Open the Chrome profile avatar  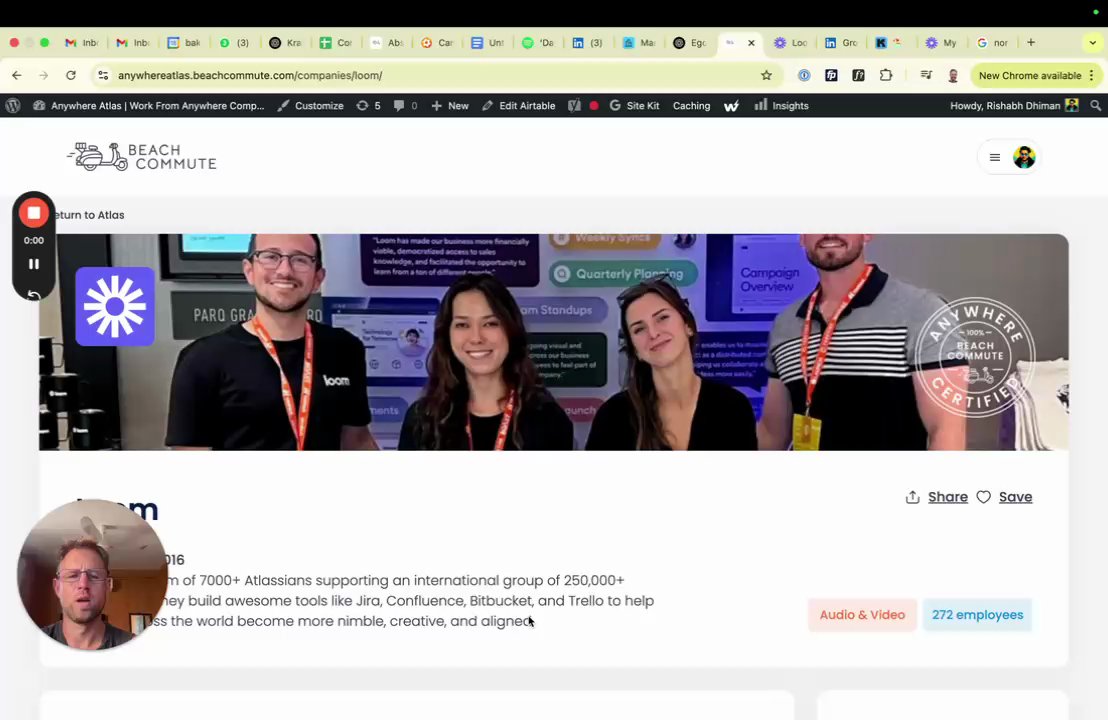point(953,75)
